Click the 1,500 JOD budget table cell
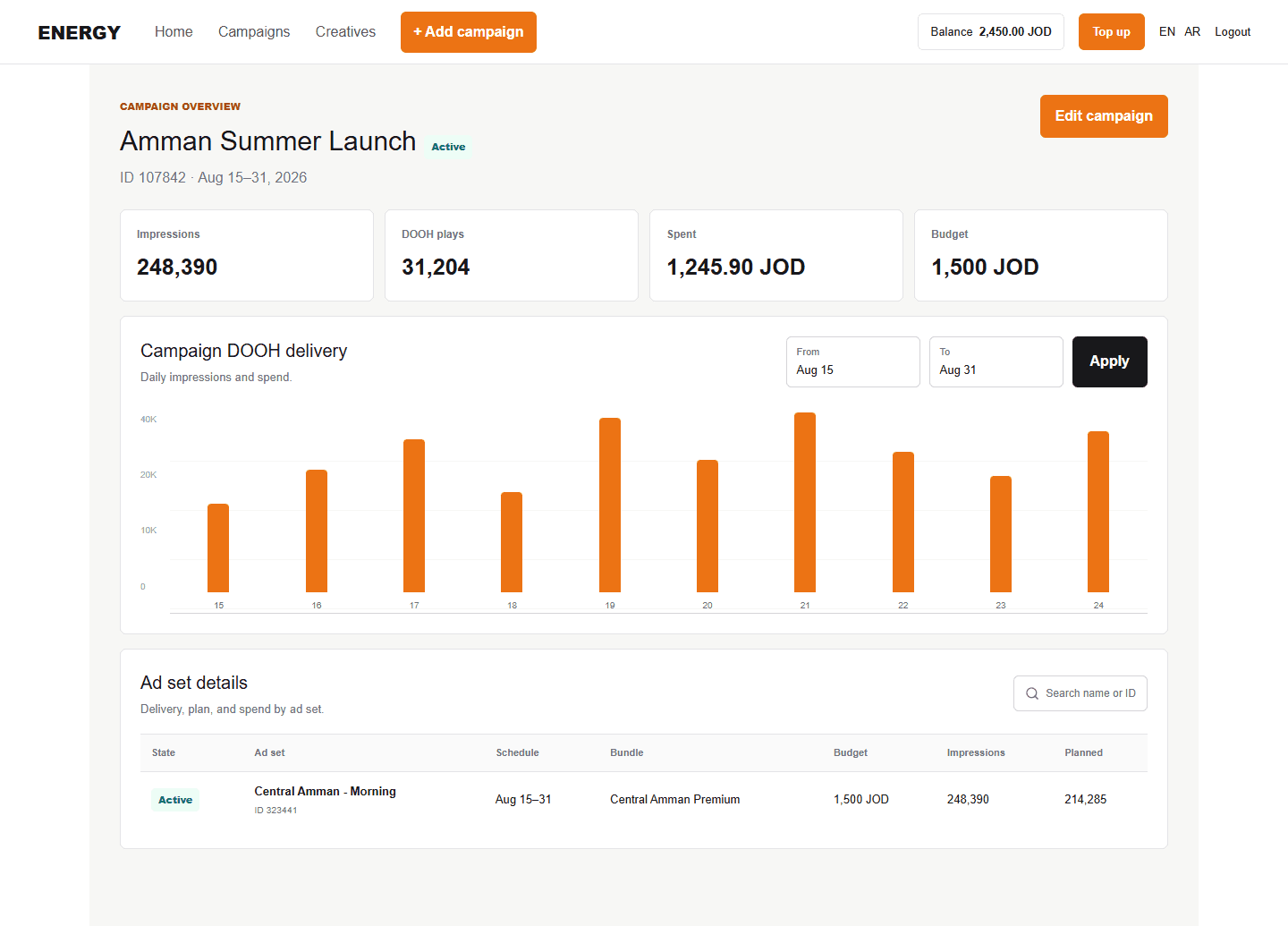Image resolution: width=1288 pixels, height=926 pixels. 861,800
